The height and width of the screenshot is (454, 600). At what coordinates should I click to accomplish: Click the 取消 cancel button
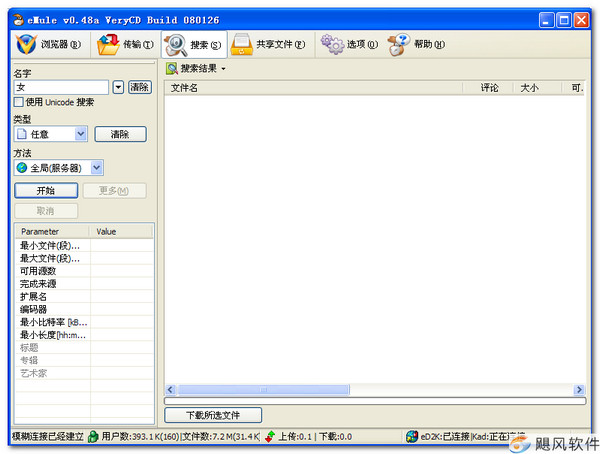[46, 211]
